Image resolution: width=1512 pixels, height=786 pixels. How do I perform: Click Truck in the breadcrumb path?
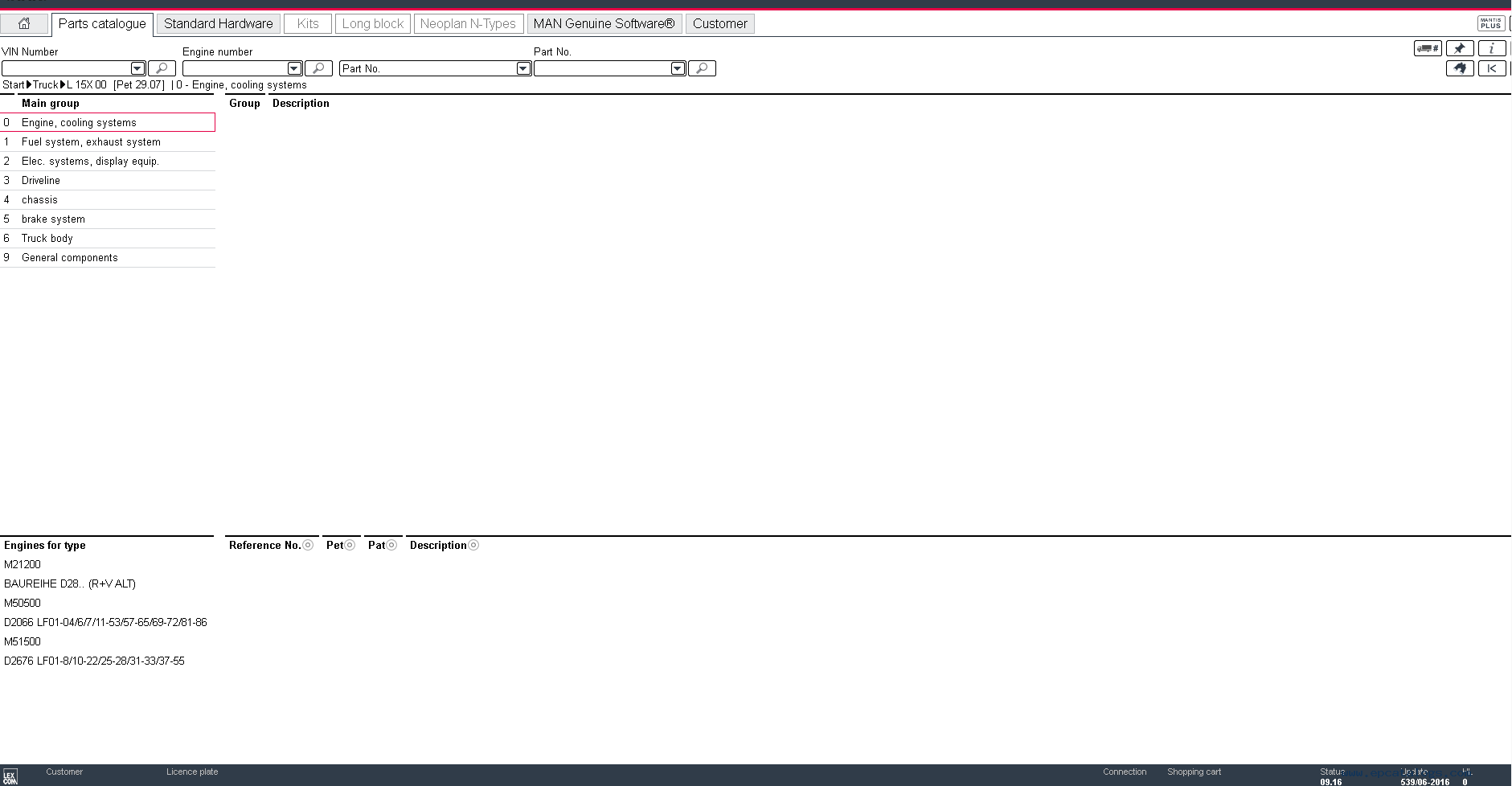45,84
